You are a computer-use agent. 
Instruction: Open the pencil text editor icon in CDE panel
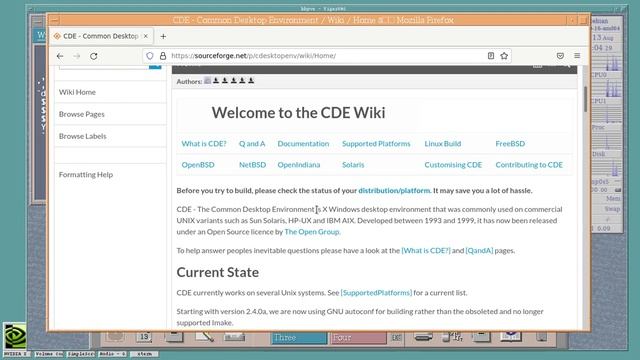point(205,337)
